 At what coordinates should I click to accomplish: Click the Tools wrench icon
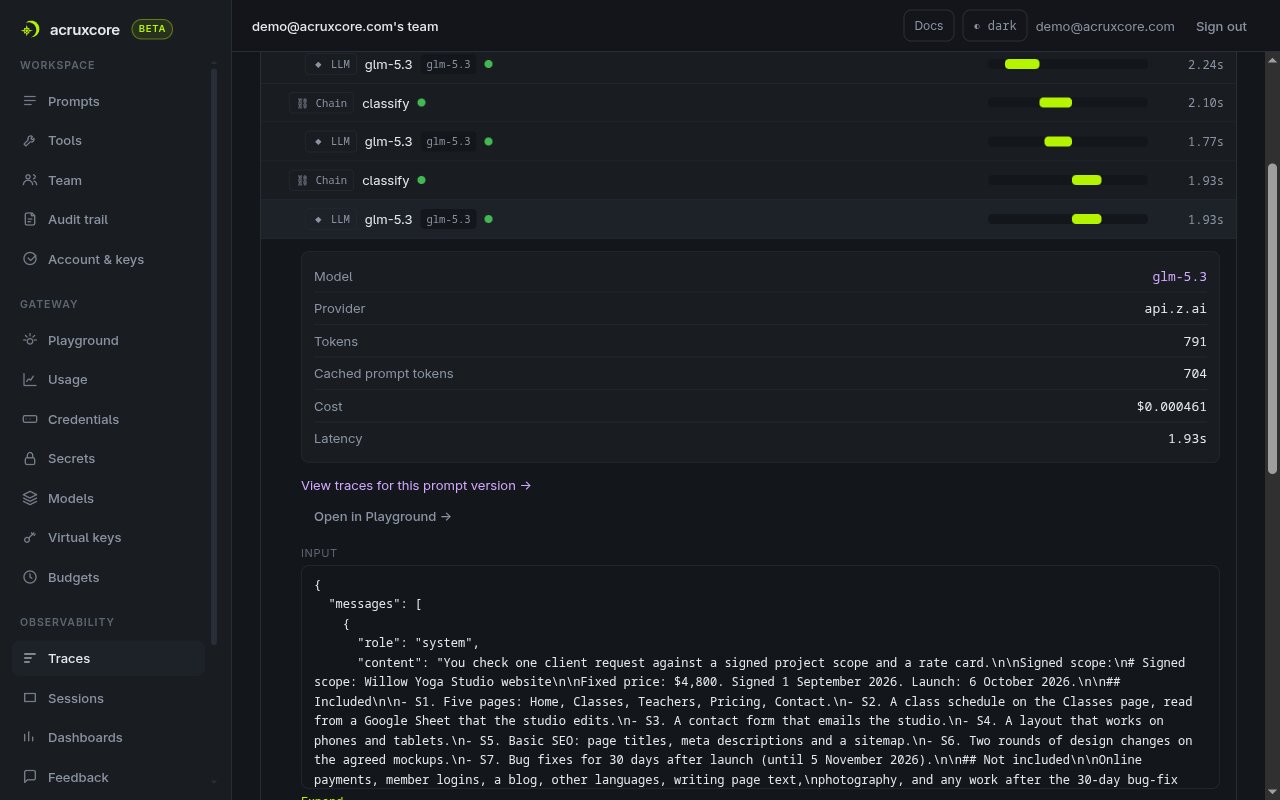[x=30, y=141]
